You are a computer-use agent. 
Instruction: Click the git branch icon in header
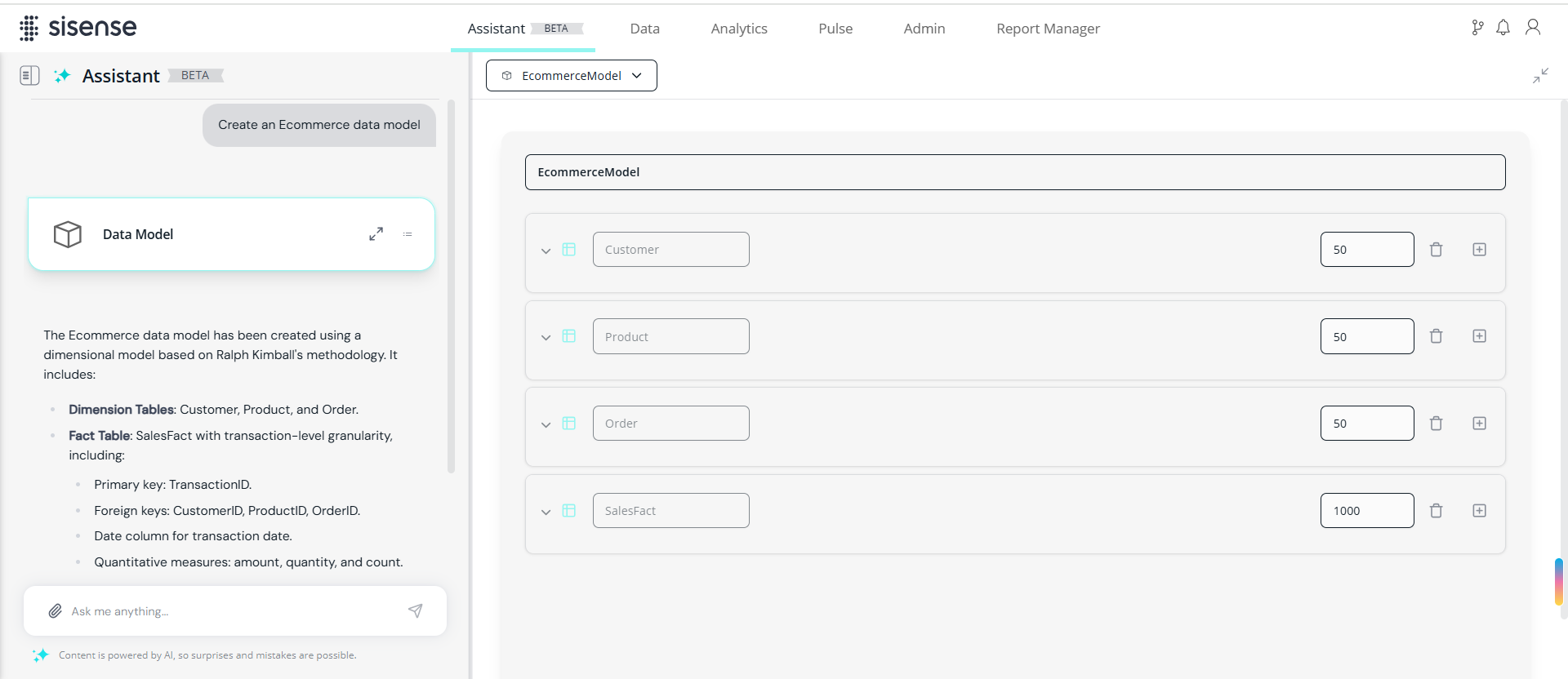coord(1477,28)
